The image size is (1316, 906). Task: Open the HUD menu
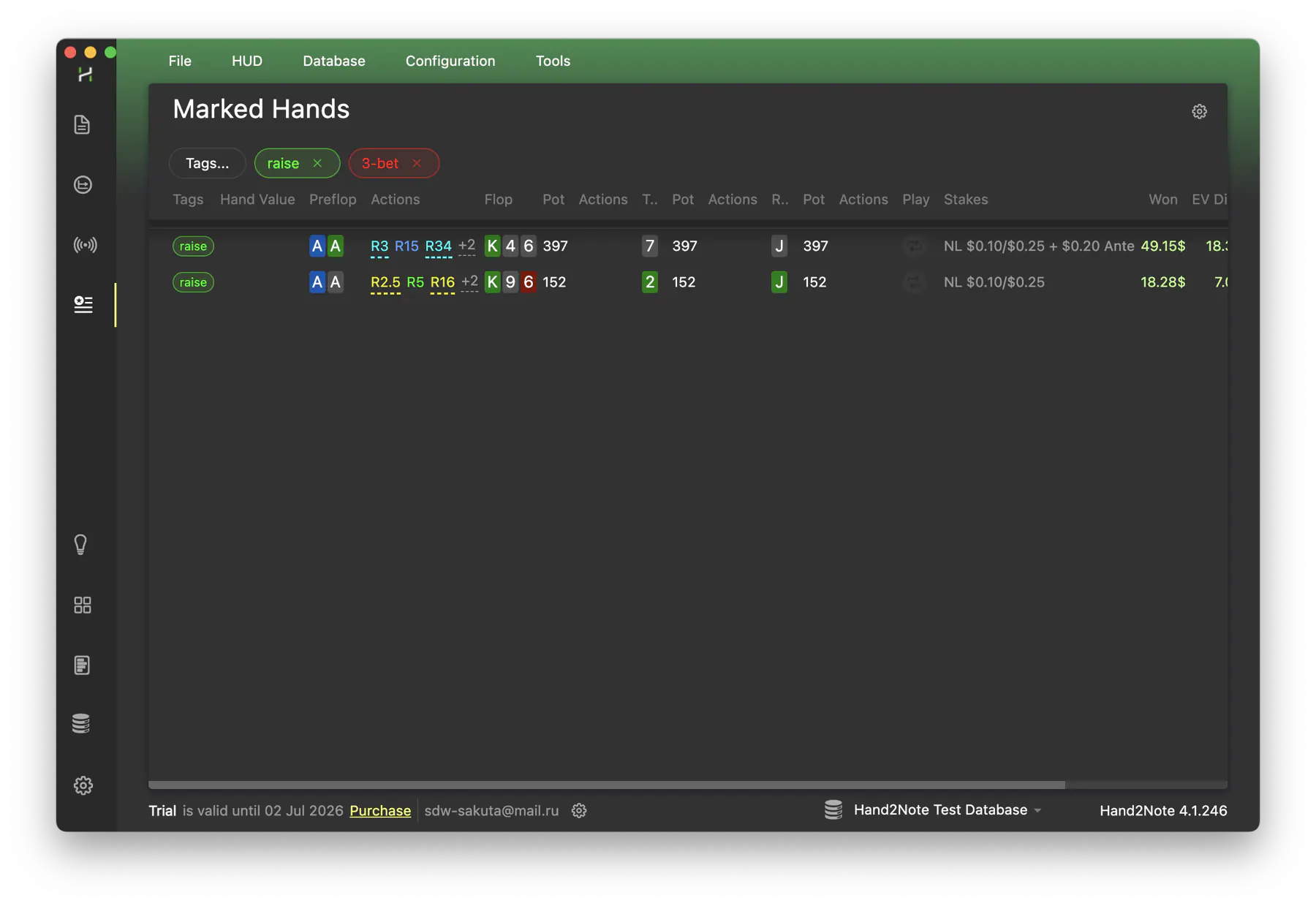pyautogui.click(x=247, y=61)
